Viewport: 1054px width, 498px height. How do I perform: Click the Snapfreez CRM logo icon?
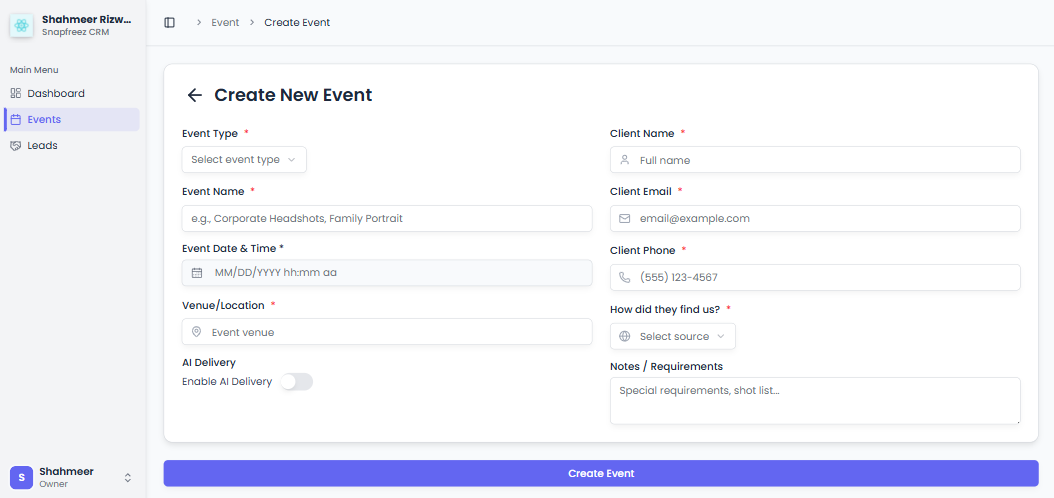coord(22,25)
